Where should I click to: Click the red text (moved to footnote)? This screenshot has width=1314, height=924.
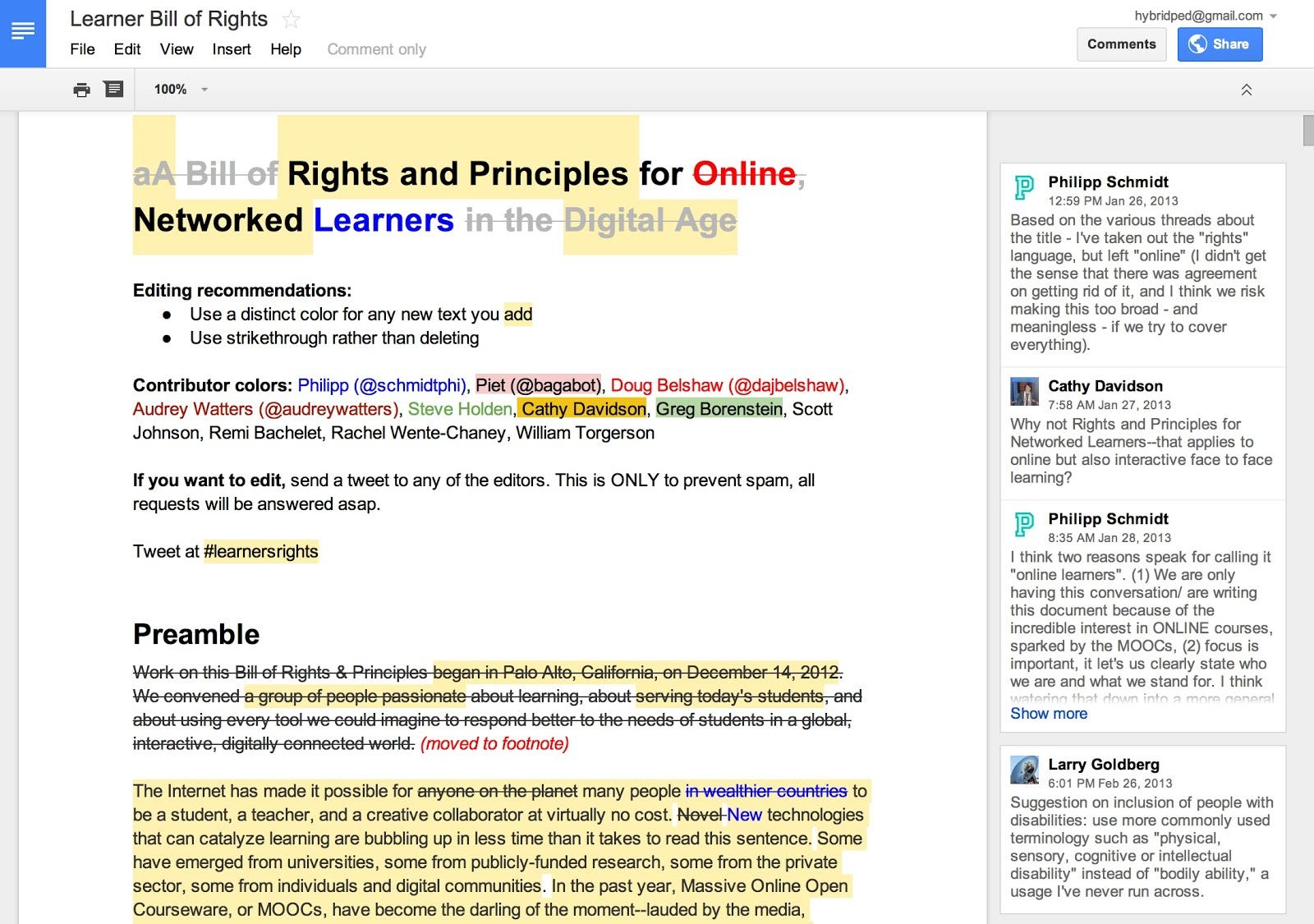494,743
